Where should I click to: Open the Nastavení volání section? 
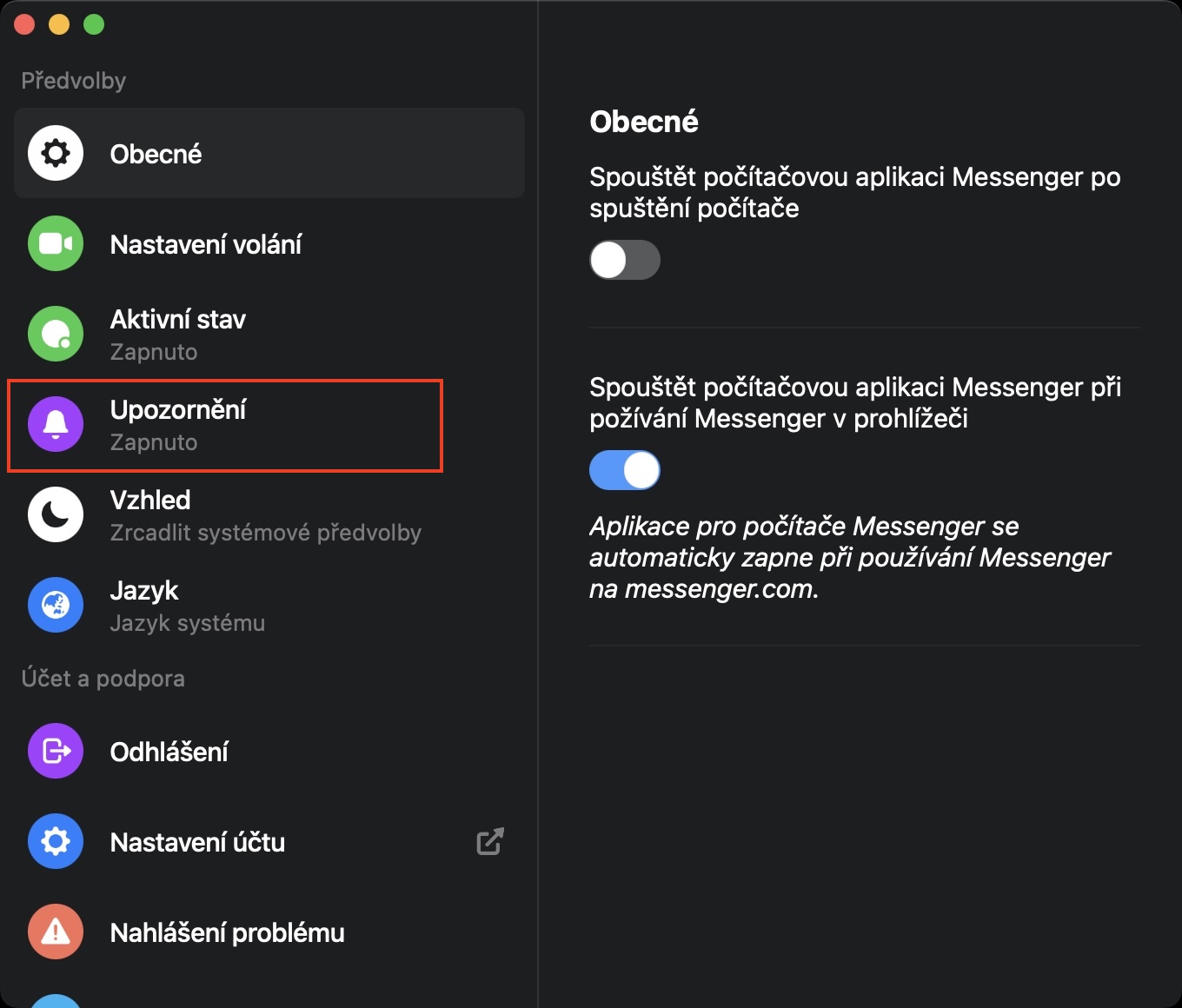206,245
